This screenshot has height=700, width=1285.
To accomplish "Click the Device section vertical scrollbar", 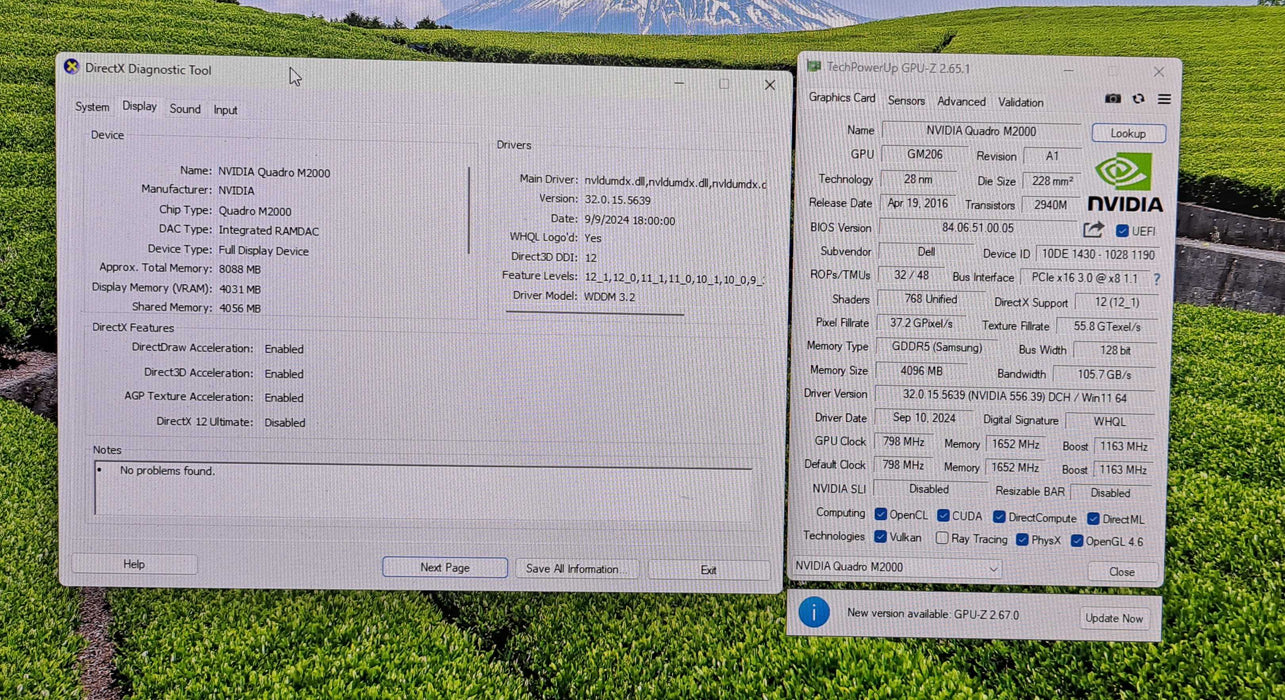I will (x=469, y=210).
